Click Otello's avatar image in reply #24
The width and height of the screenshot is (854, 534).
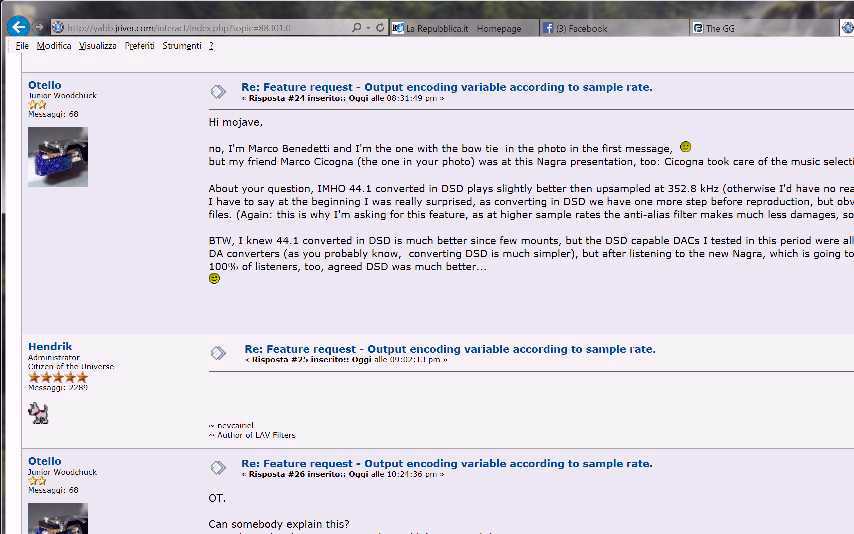(x=58, y=156)
